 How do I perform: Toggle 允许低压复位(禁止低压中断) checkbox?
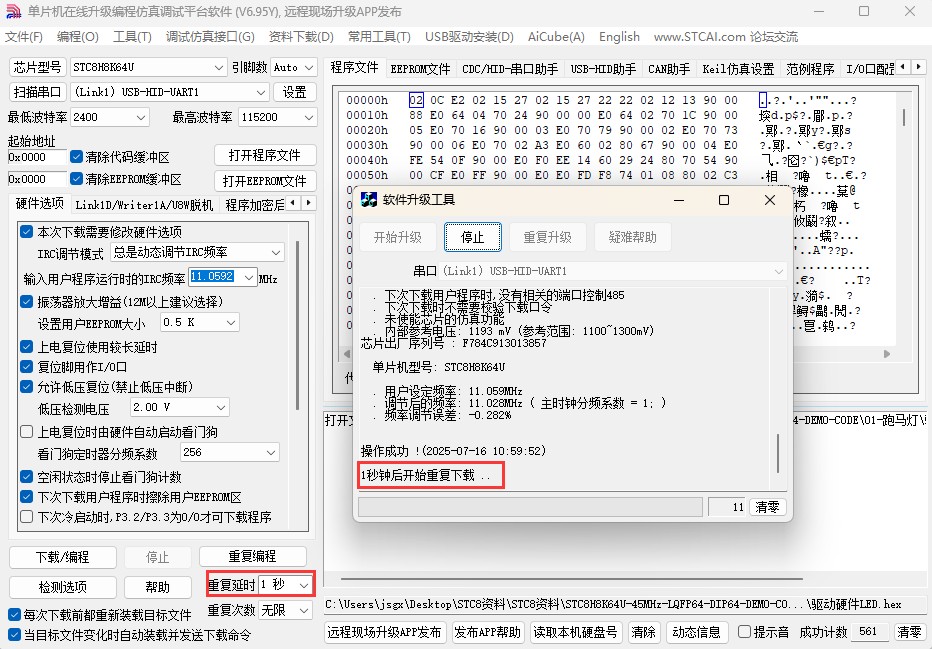point(26,387)
